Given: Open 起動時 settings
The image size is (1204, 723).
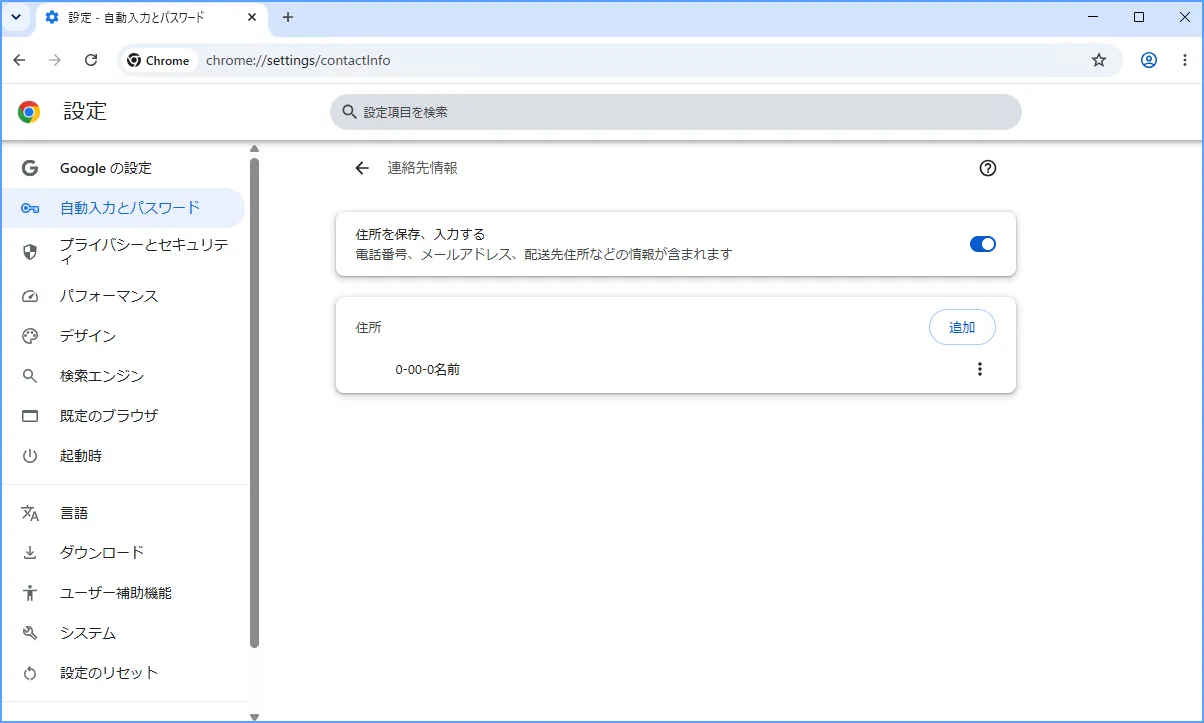Looking at the screenshot, I should coord(123,456).
